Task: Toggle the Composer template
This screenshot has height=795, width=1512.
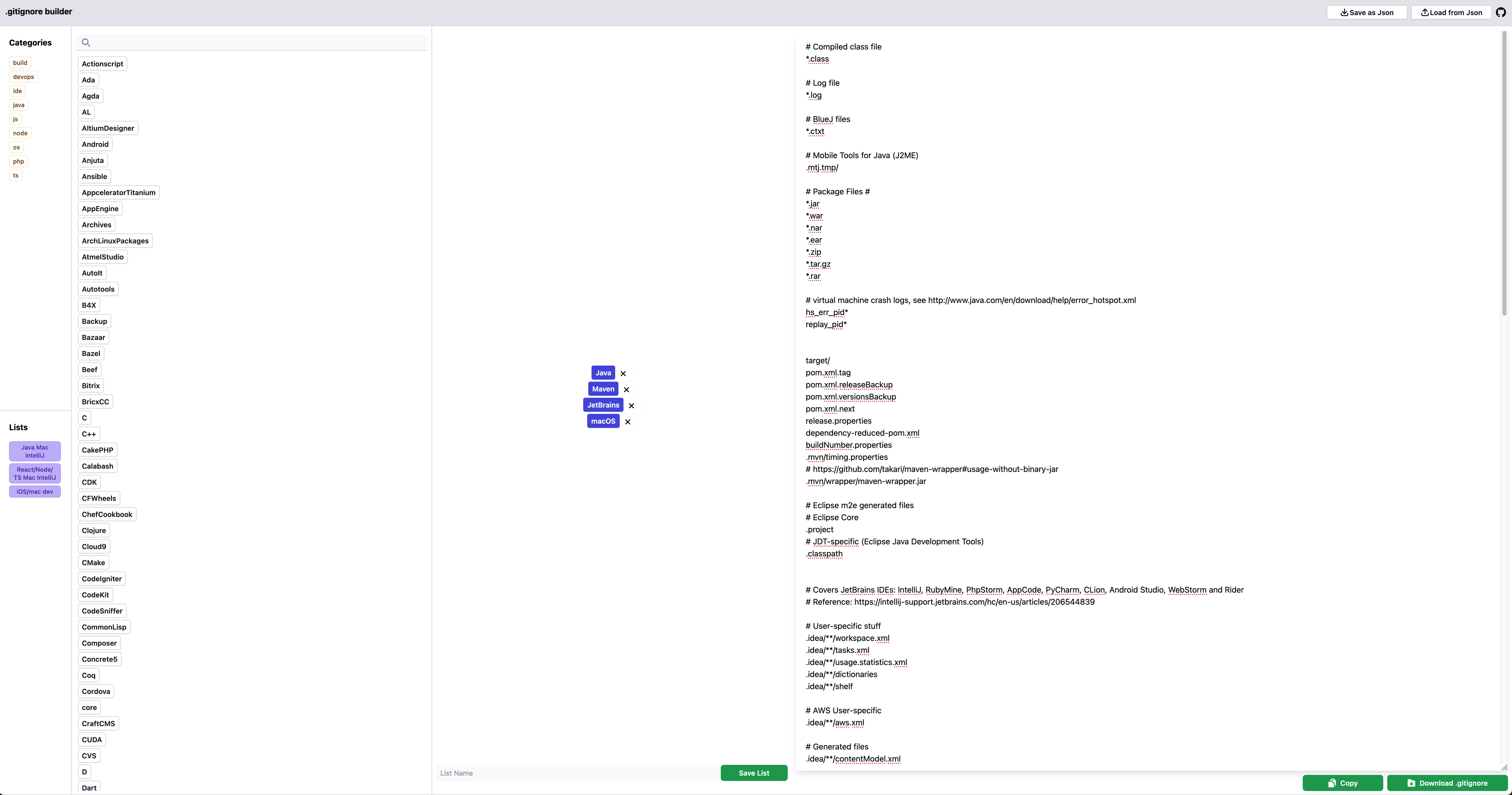Action: [99, 643]
